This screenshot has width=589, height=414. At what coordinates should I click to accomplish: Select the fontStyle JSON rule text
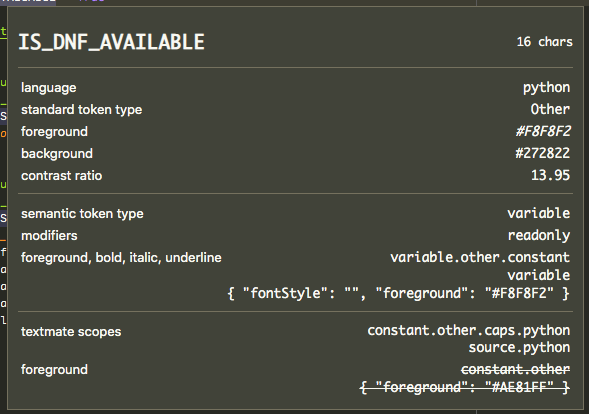coord(399,293)
